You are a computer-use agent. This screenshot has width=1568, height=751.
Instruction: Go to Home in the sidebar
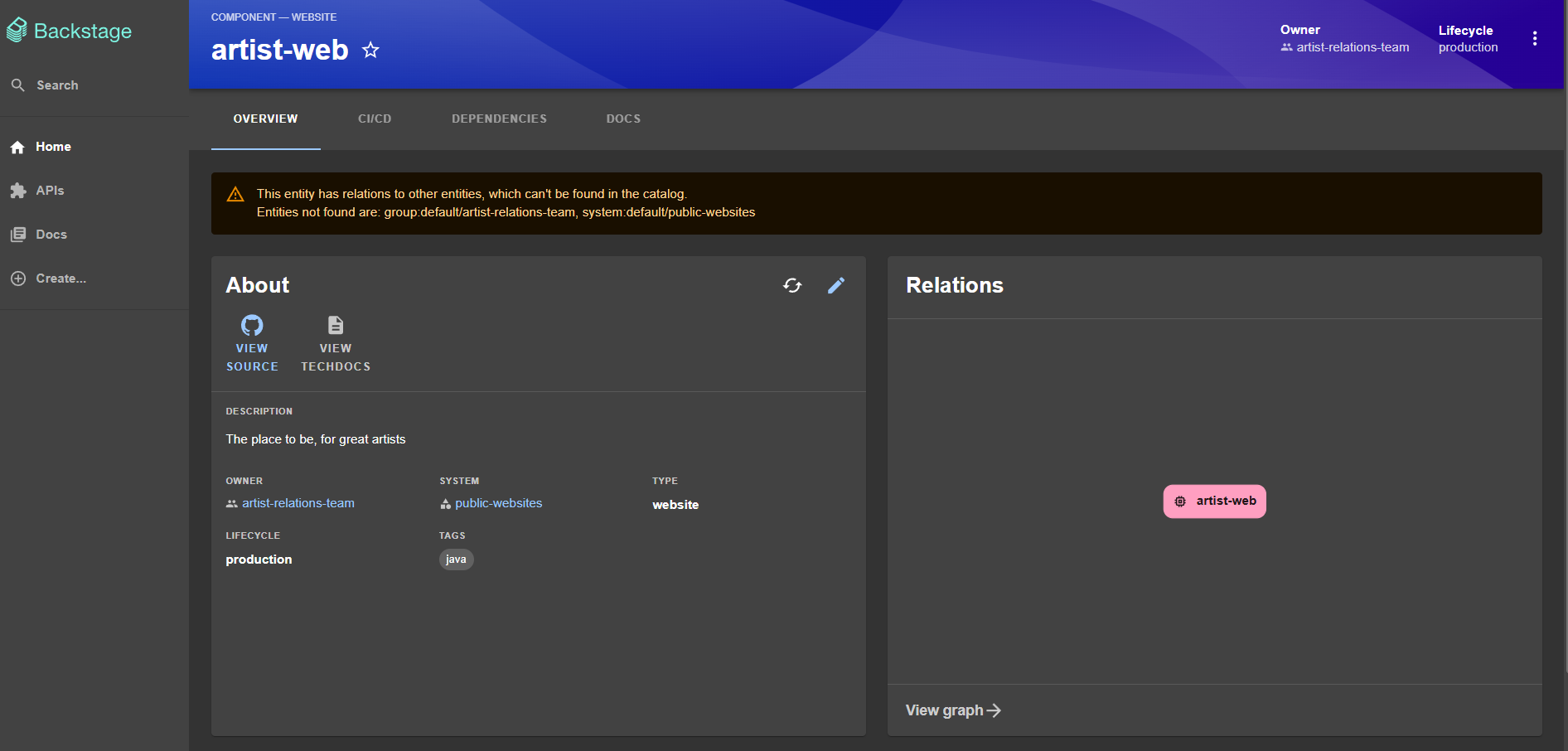53,147
